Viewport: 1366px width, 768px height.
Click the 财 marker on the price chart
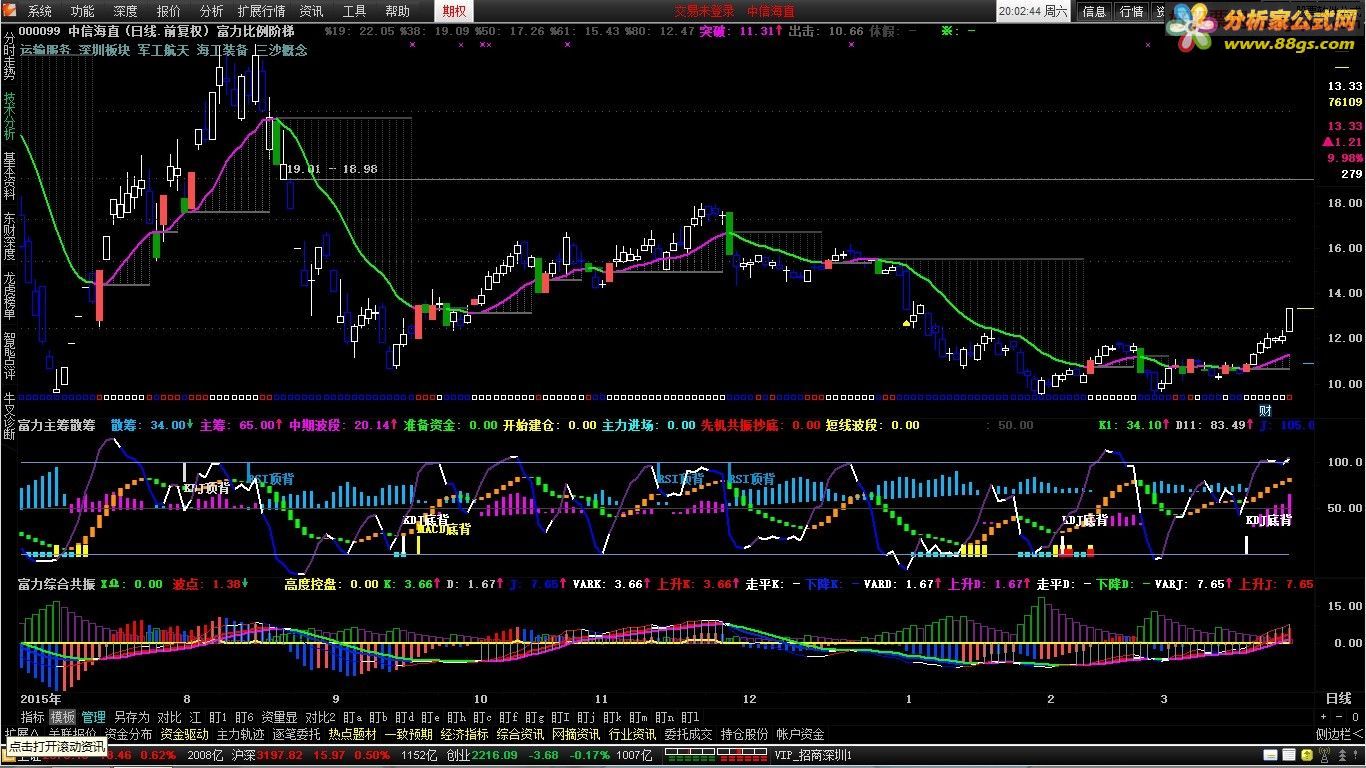point(1265,411)
